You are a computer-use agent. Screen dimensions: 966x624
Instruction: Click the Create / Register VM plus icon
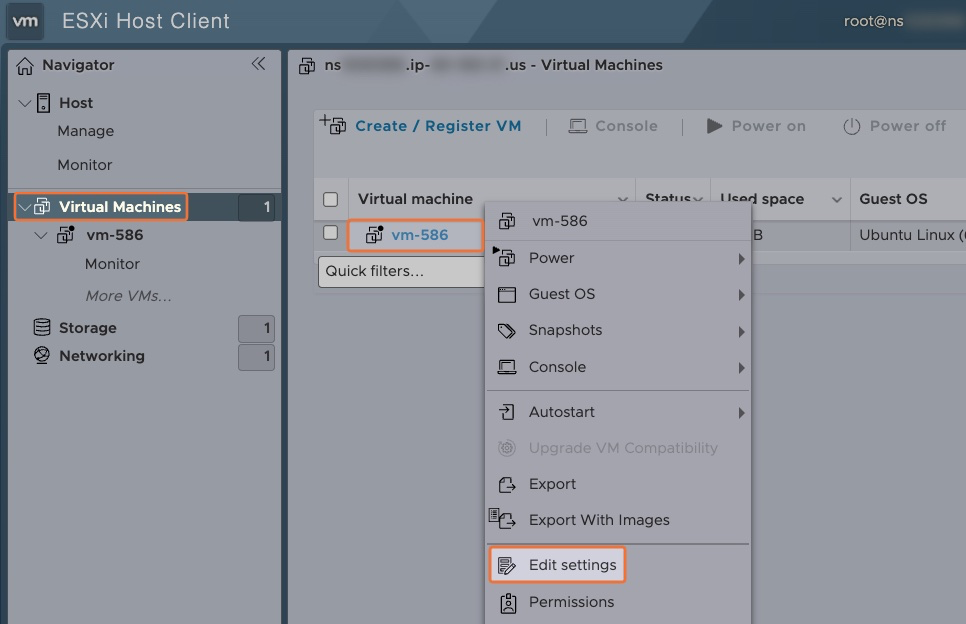coord(333,124)
